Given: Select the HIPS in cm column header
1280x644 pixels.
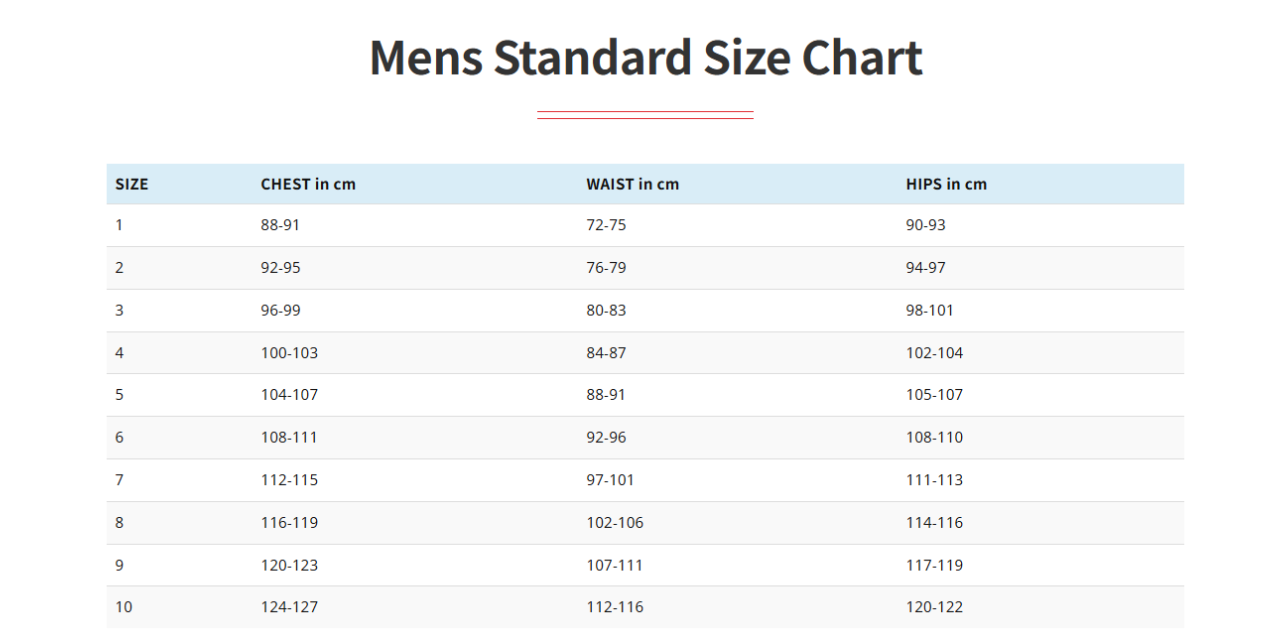Looking at the screenshot, I should pyautogui.click(x=946, y=184).
